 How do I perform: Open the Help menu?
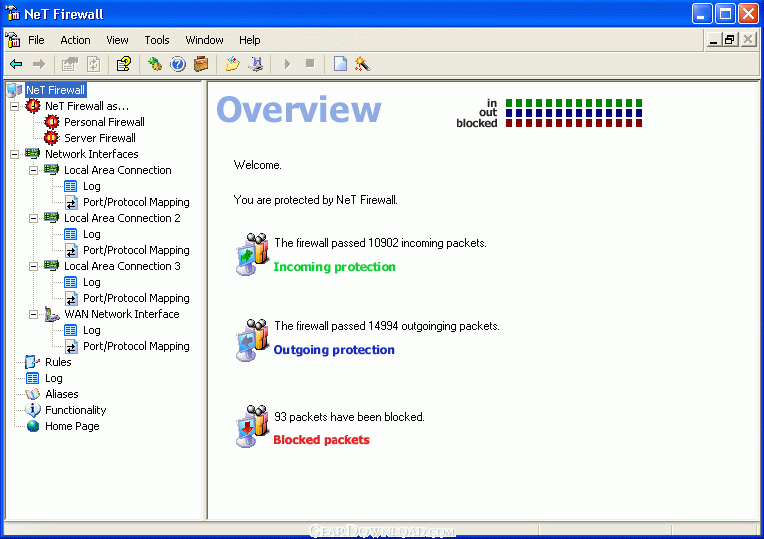(x=249, y=40)
